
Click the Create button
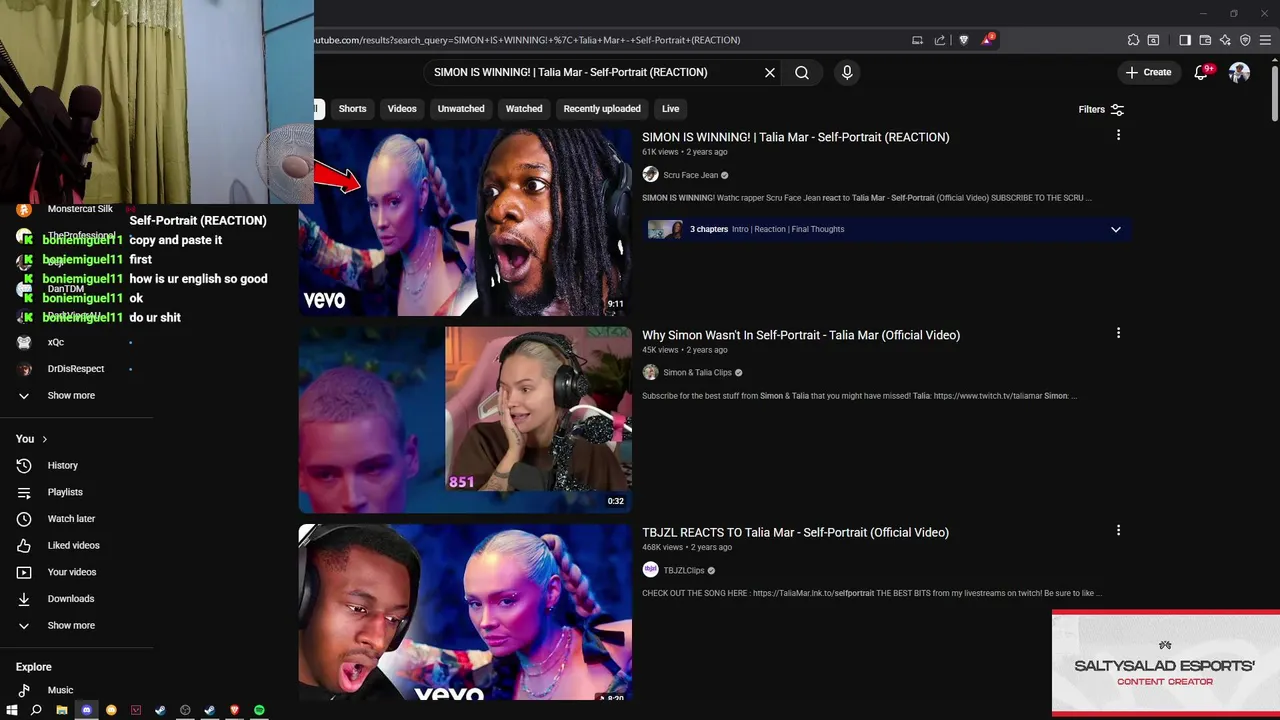[1148, 72]
